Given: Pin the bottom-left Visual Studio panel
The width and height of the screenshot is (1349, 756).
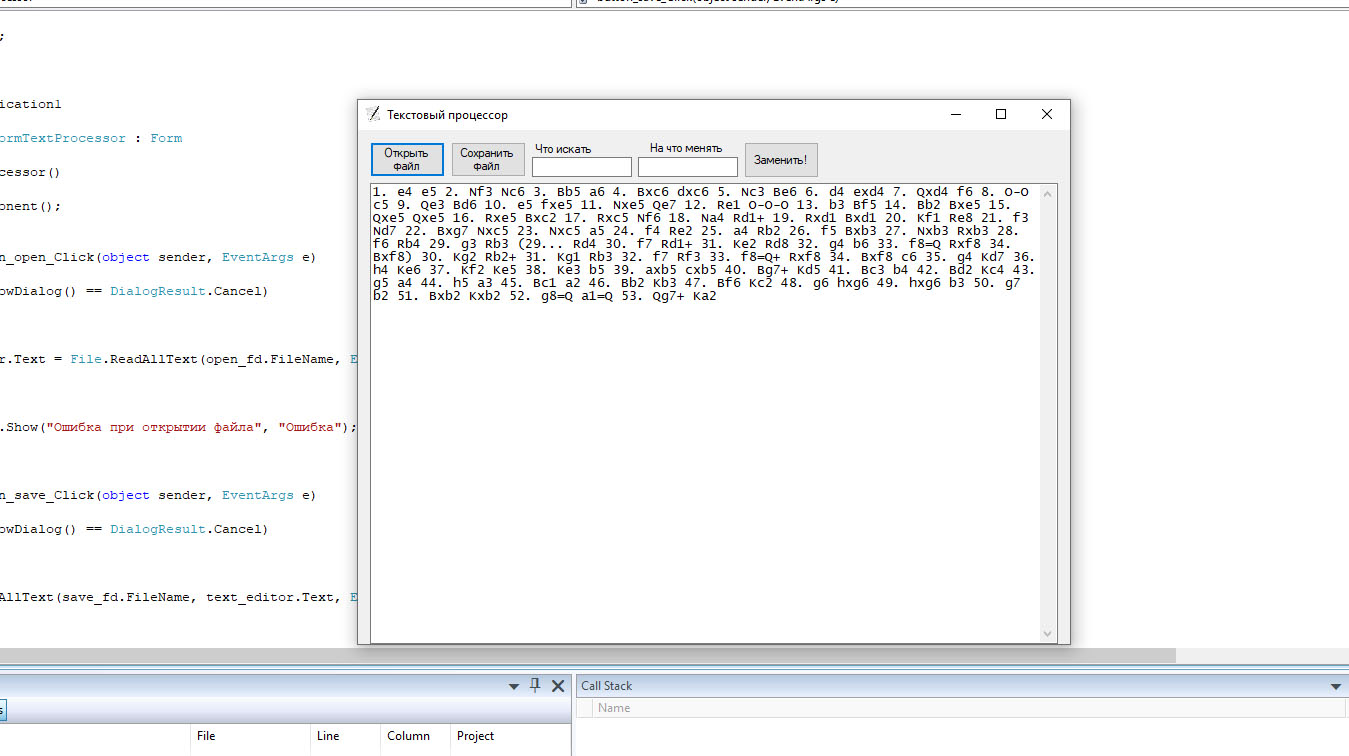Looking at the screenshot, I should click(x=535, y=685).
